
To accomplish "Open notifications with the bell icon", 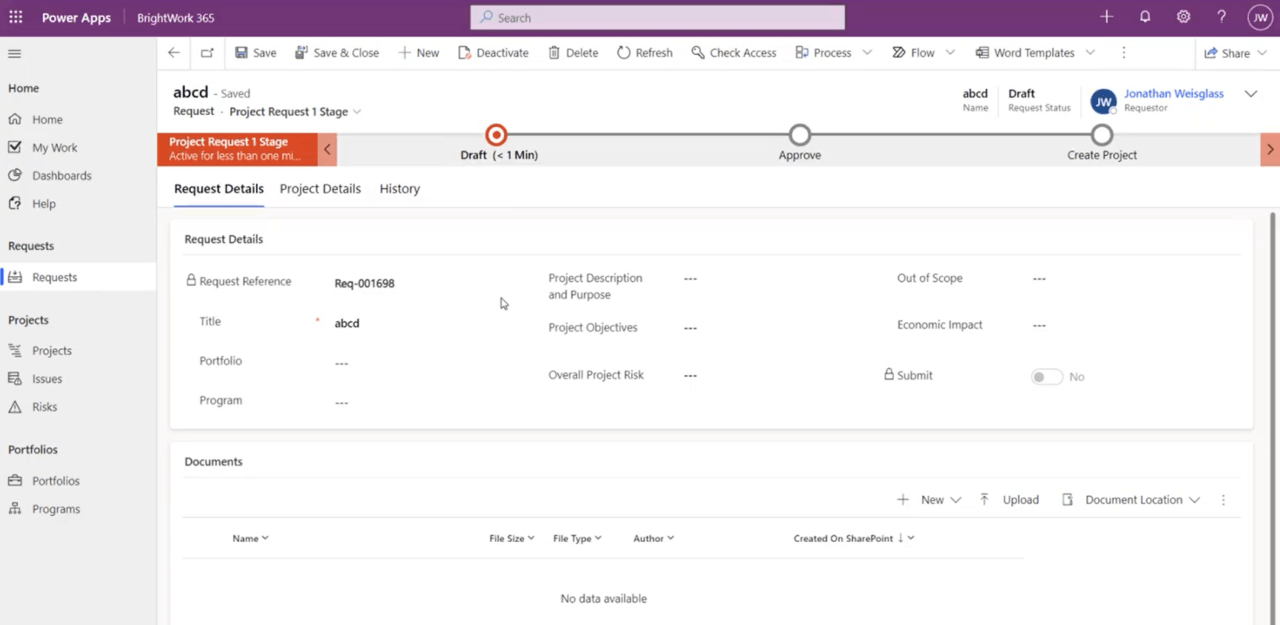I will pyautogui.click(x=1144, y=17).
